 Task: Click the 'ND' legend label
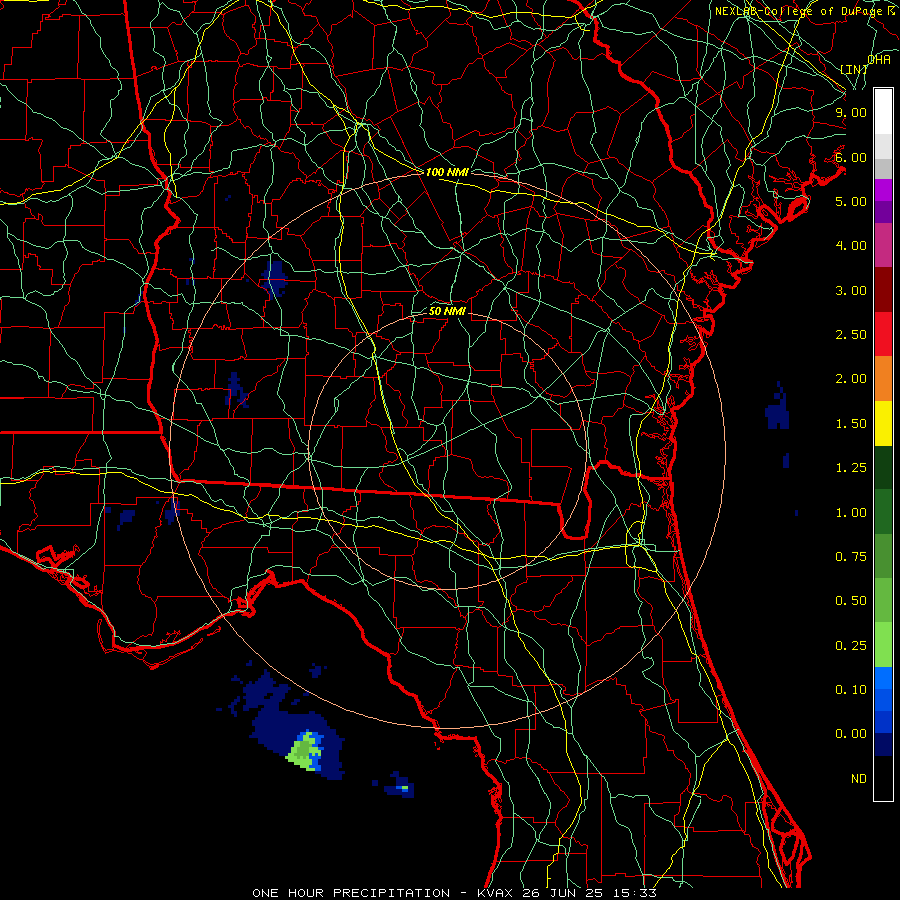pyautogui.click(x=859, y=779)
